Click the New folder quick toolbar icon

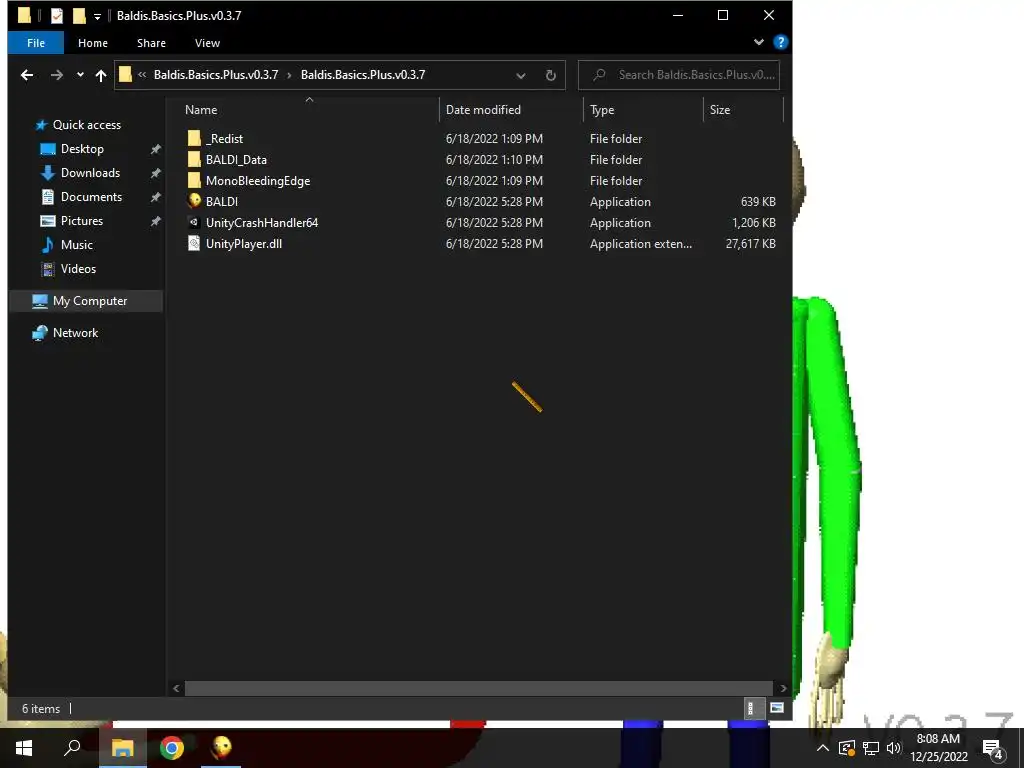click(x=79, y=16)
